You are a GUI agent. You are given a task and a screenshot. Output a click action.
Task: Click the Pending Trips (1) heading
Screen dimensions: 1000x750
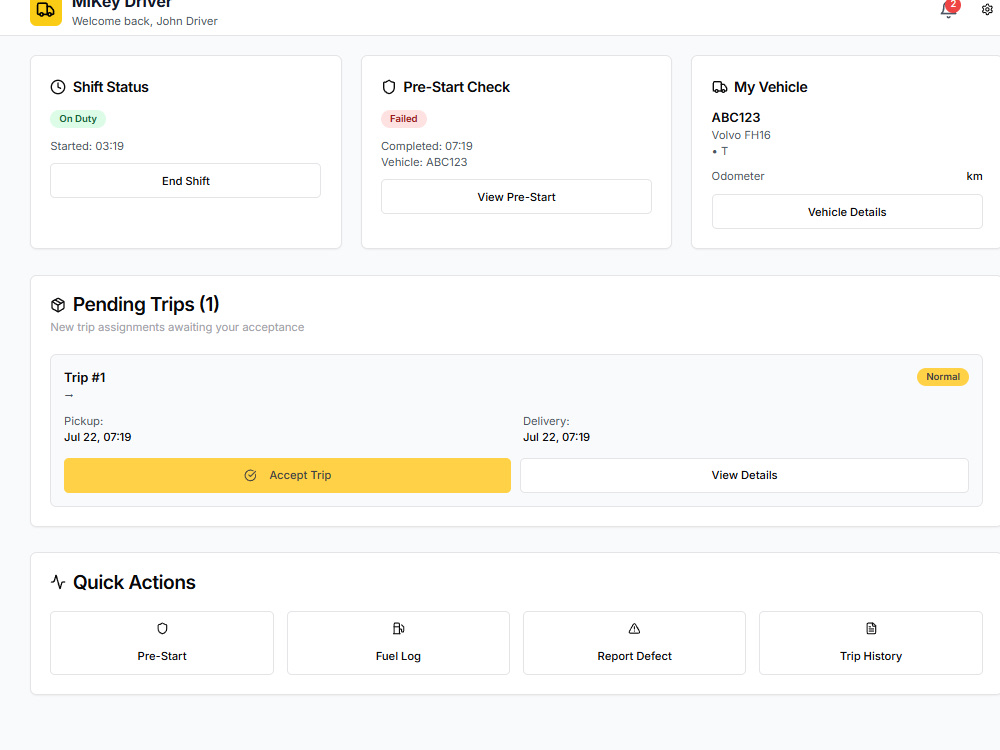(x=146, y=305)
